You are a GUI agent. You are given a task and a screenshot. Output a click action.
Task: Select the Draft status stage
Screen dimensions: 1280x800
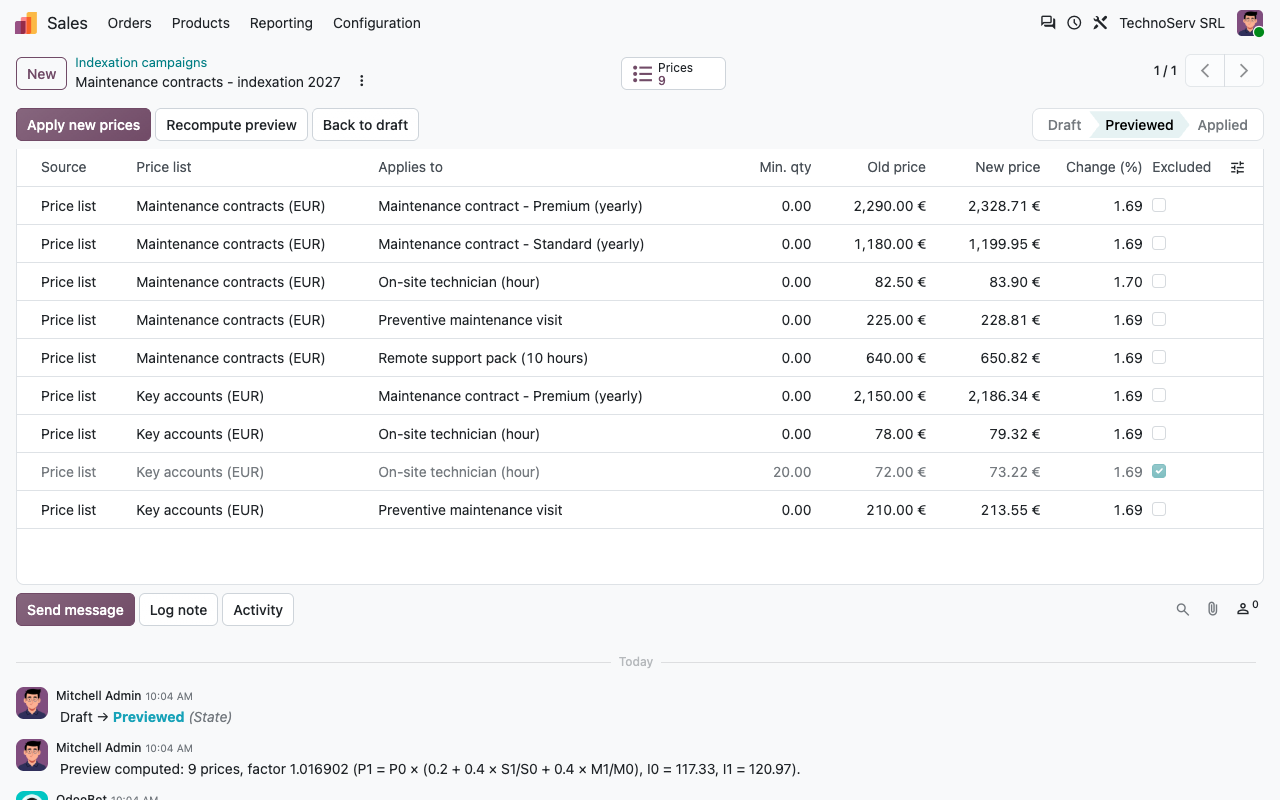point(1063,125)
